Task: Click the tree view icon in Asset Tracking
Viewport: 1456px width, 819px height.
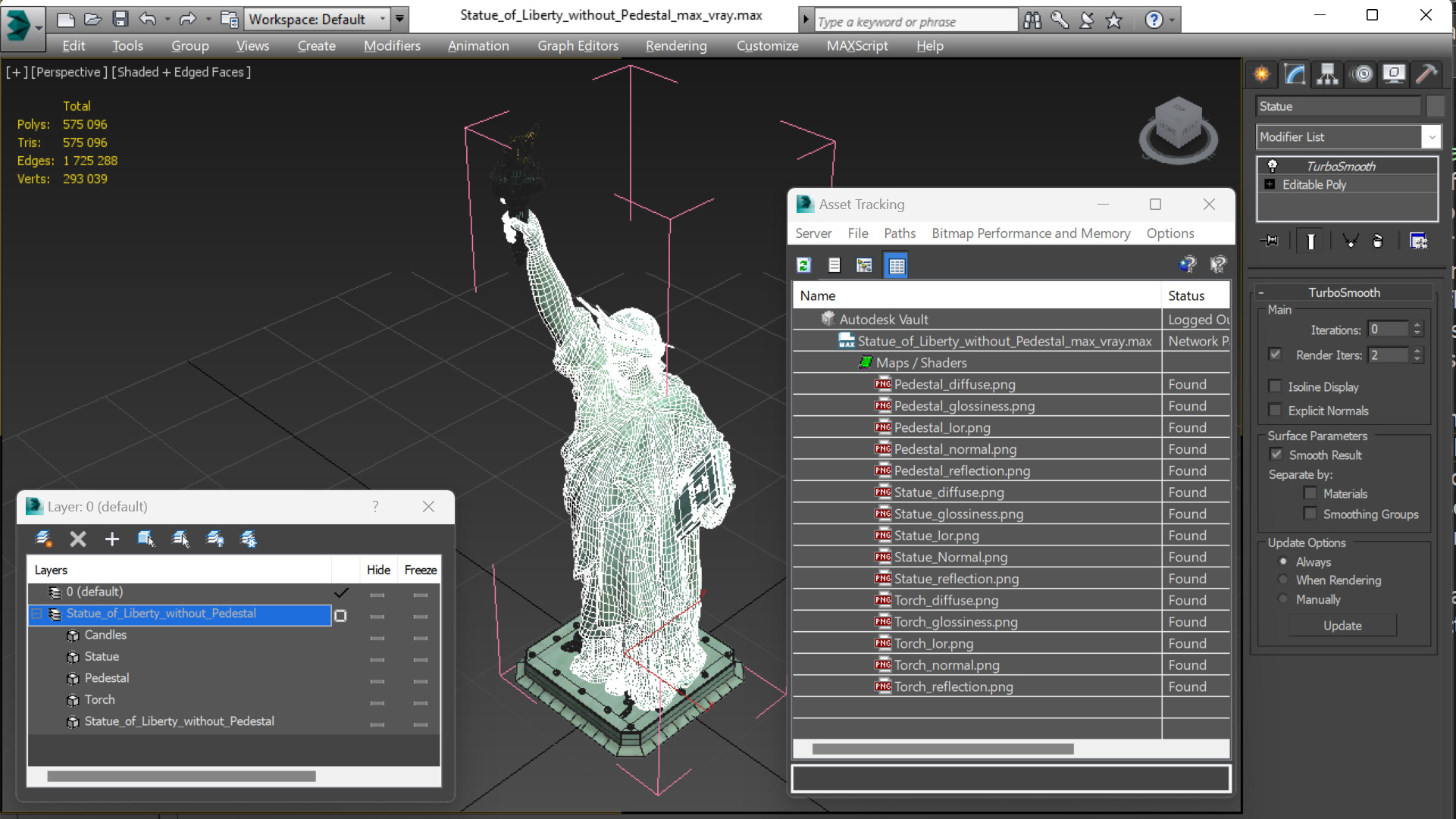Action: pos(864,265)
